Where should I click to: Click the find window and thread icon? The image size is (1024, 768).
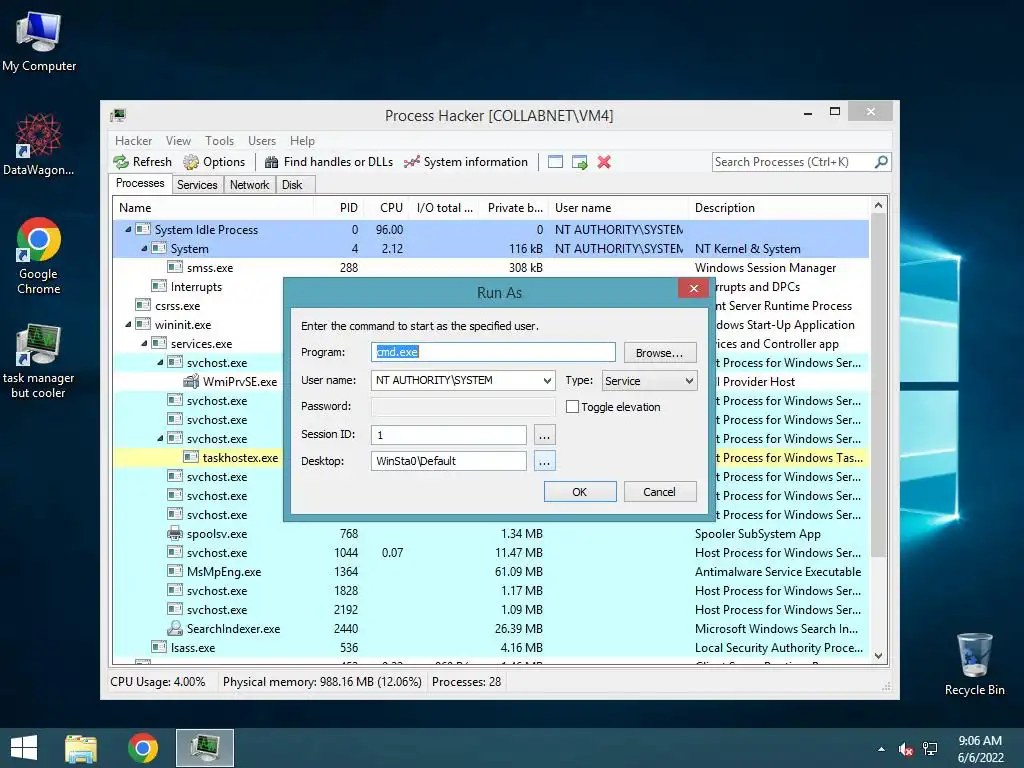click(579, 162)
